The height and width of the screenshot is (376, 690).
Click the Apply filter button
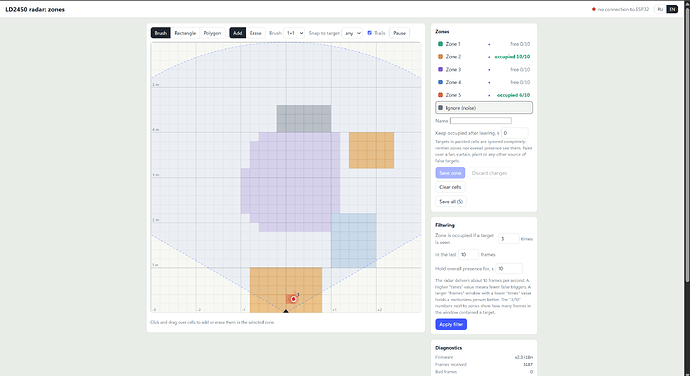[x=451, y=324]
